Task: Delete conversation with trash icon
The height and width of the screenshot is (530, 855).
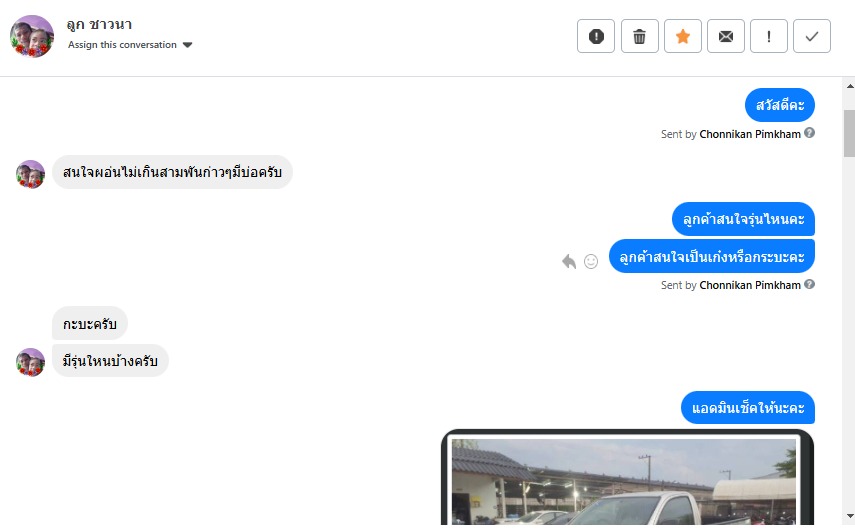Action: [640, 36]
